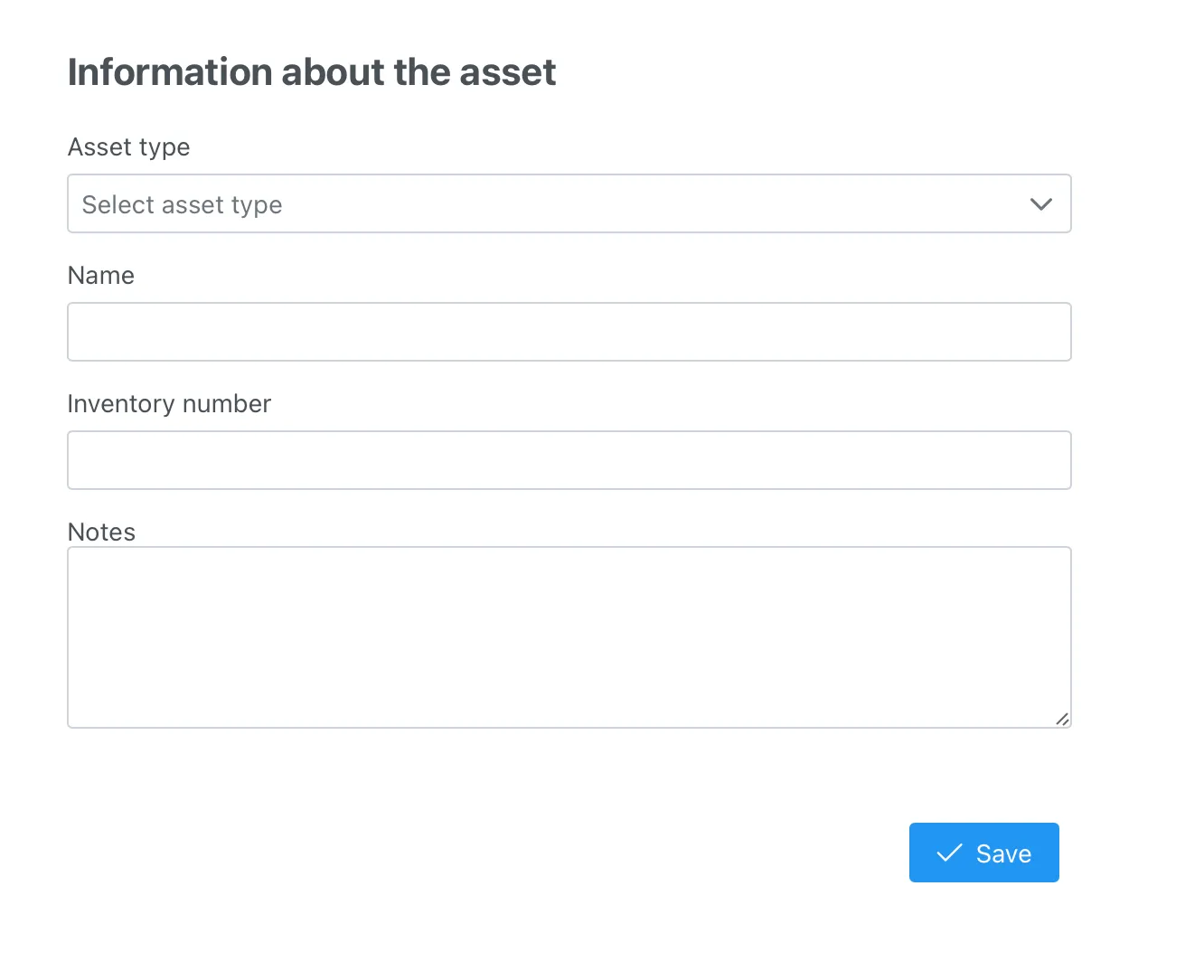The width and height of the screenshot is (1204, 980).
Task: Click the 'Information about the asset' heading
Action: pyautogui.click(x=311, y=72)
